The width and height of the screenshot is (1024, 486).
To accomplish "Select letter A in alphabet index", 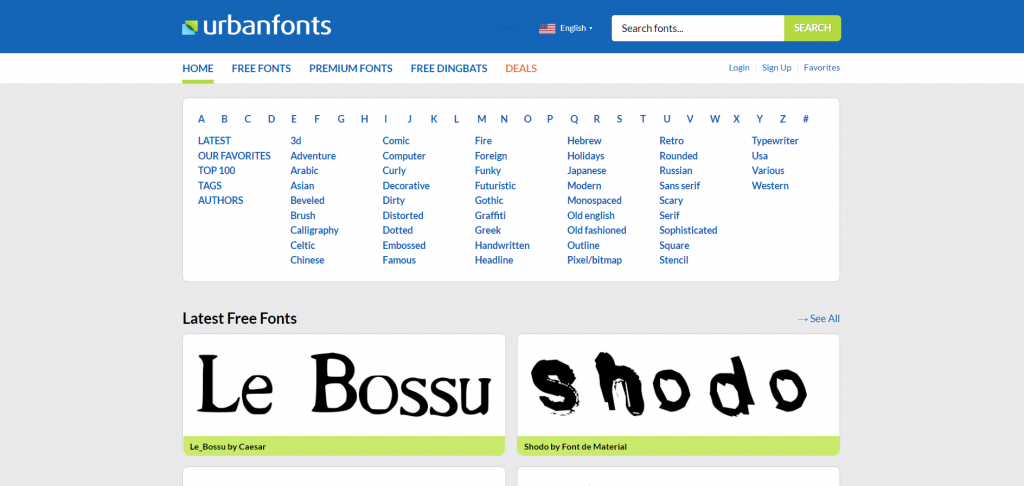I will coord(201,119).
